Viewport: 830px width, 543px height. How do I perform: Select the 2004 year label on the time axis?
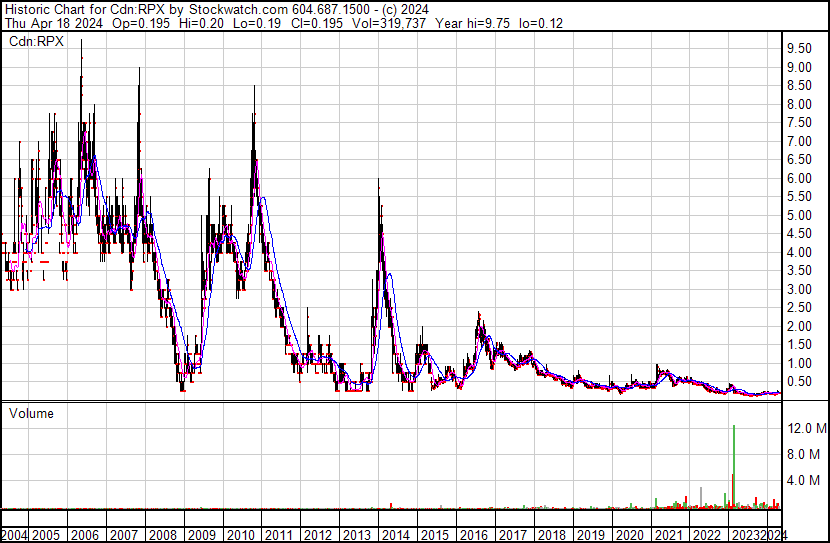click(x=16, y=535)
